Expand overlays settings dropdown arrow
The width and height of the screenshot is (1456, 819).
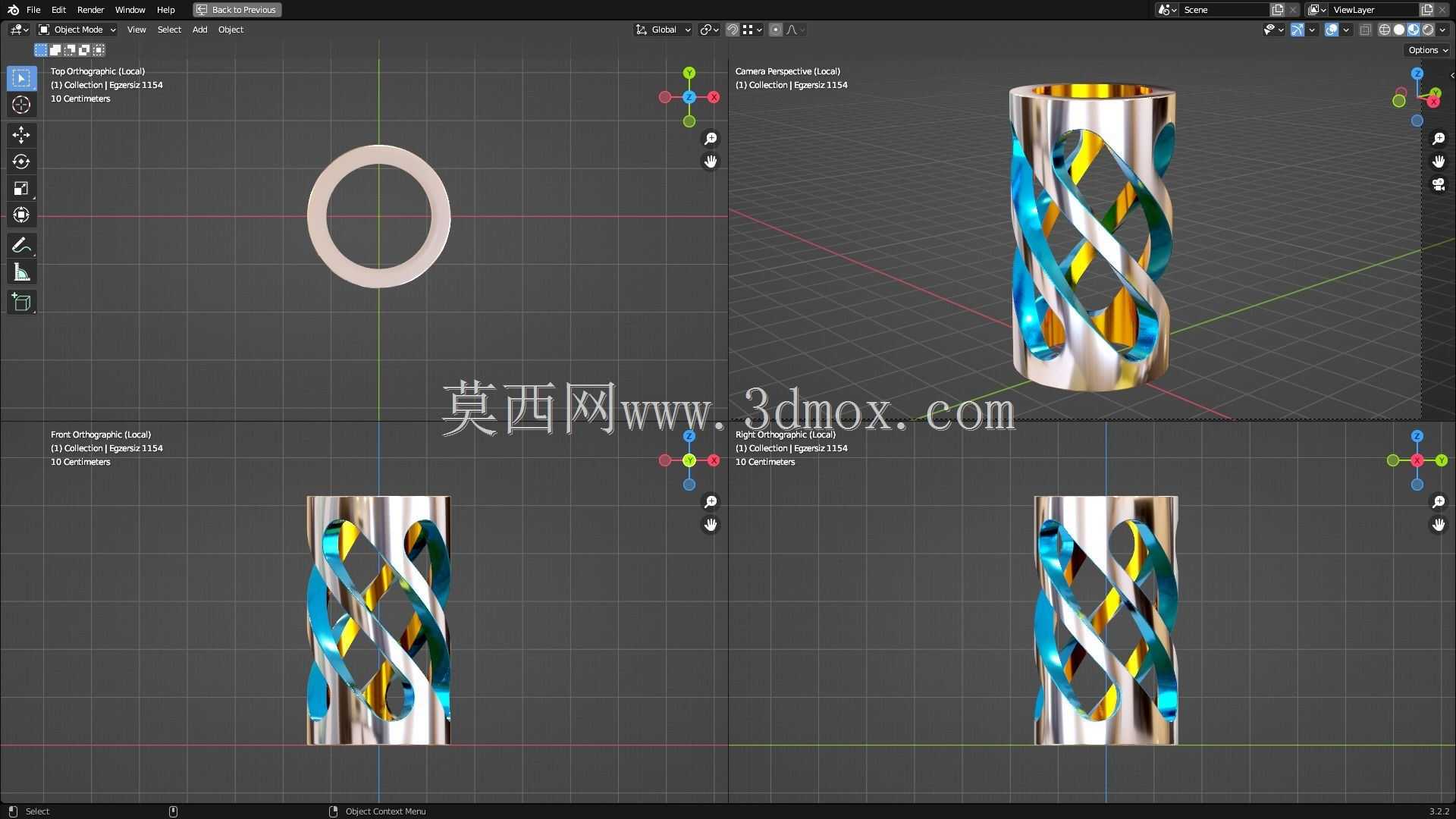click(x=1346, y=30)
